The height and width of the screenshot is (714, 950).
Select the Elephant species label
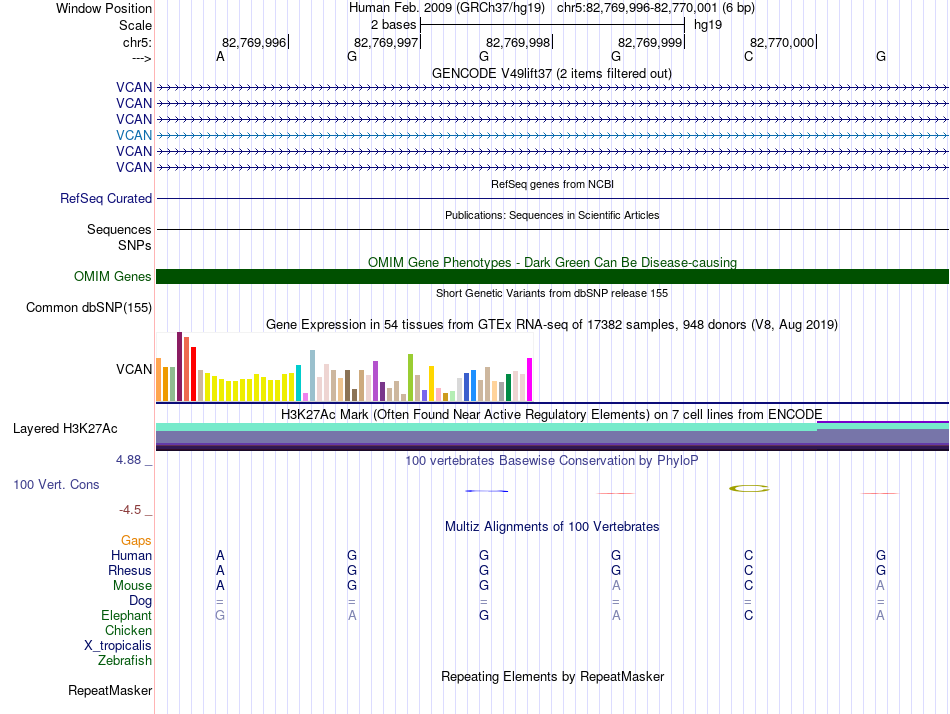point(126,616)
